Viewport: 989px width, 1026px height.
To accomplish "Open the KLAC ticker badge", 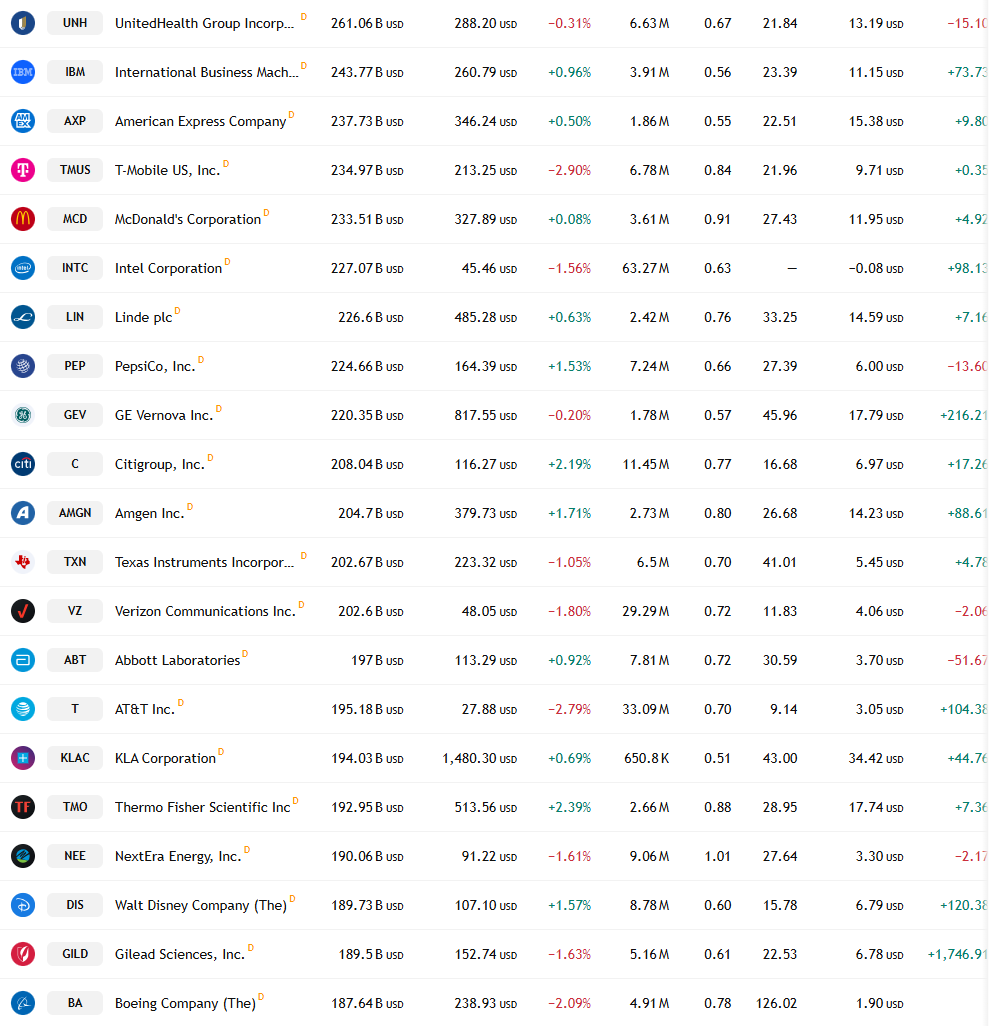I will (x=75, y=758).
